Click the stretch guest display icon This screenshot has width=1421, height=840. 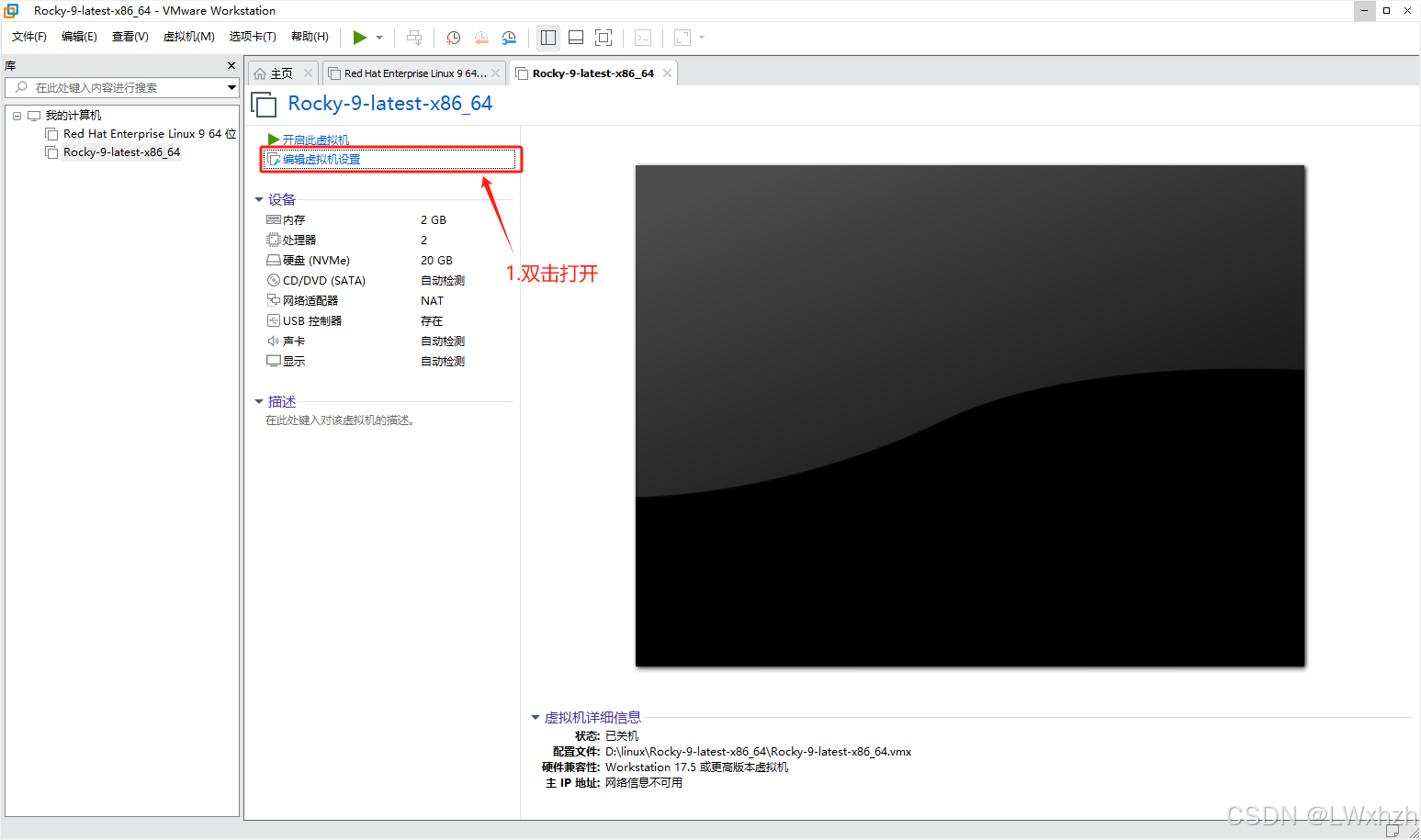[x=682, y=38]
